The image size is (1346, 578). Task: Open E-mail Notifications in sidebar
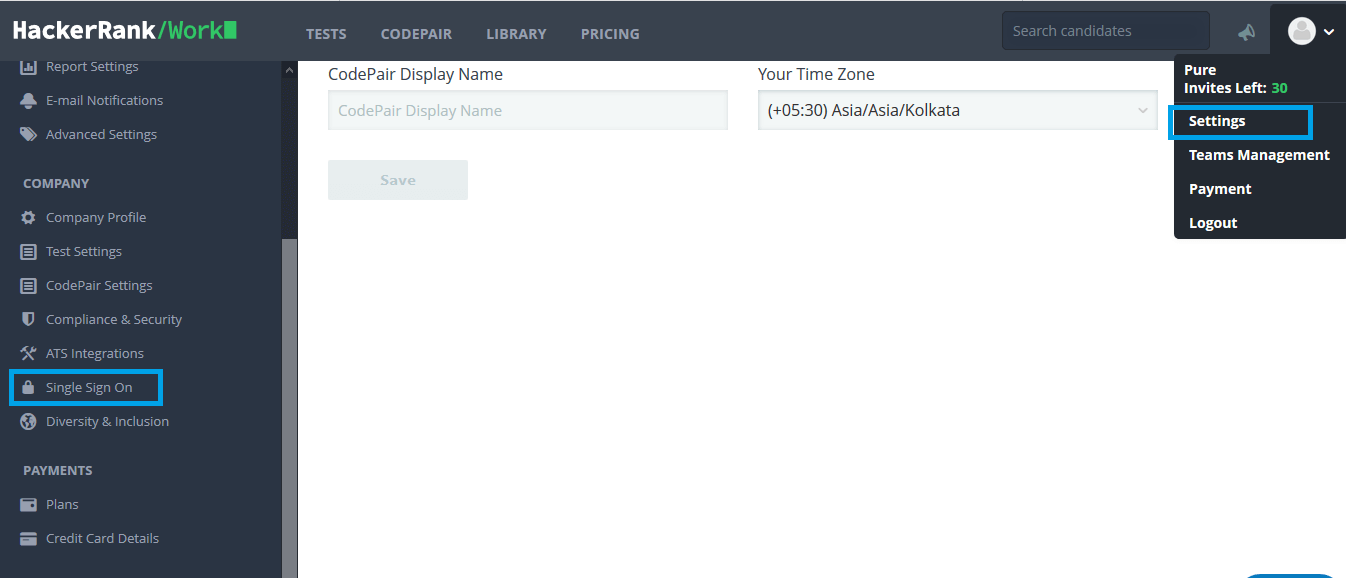[x=104, y=101]
